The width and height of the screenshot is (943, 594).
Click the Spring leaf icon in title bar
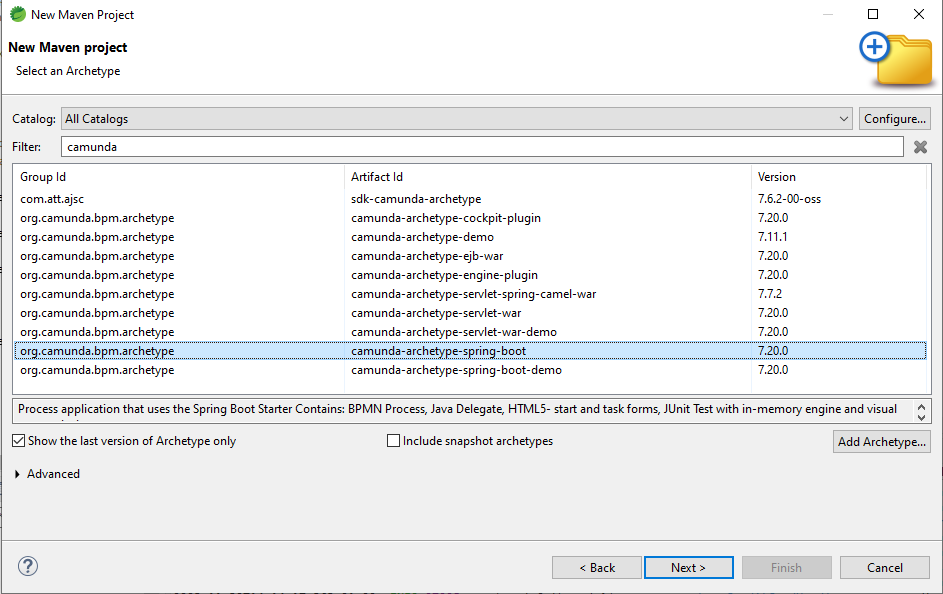click(18, 14)
